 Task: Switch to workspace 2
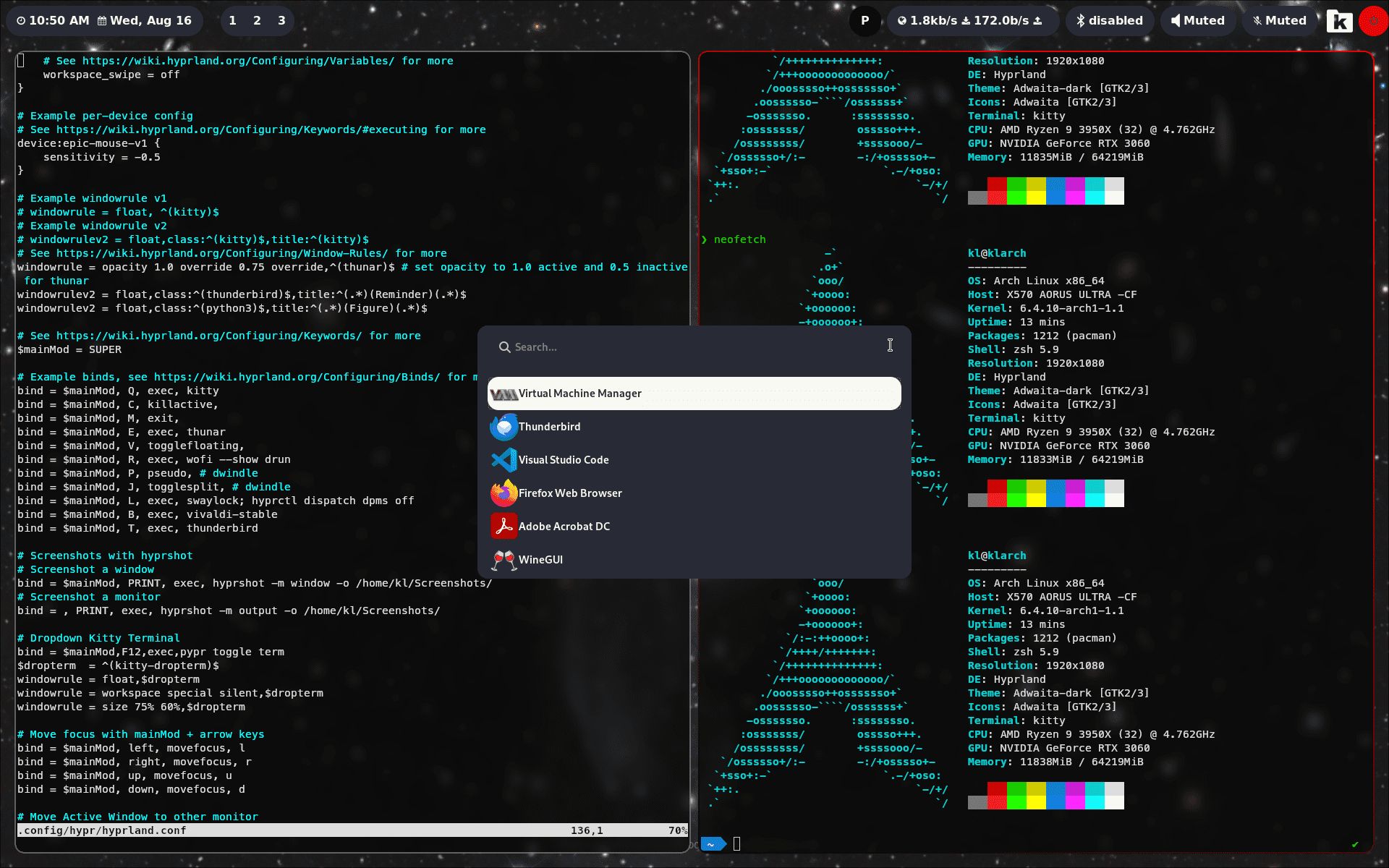click(x=257, y=21)
